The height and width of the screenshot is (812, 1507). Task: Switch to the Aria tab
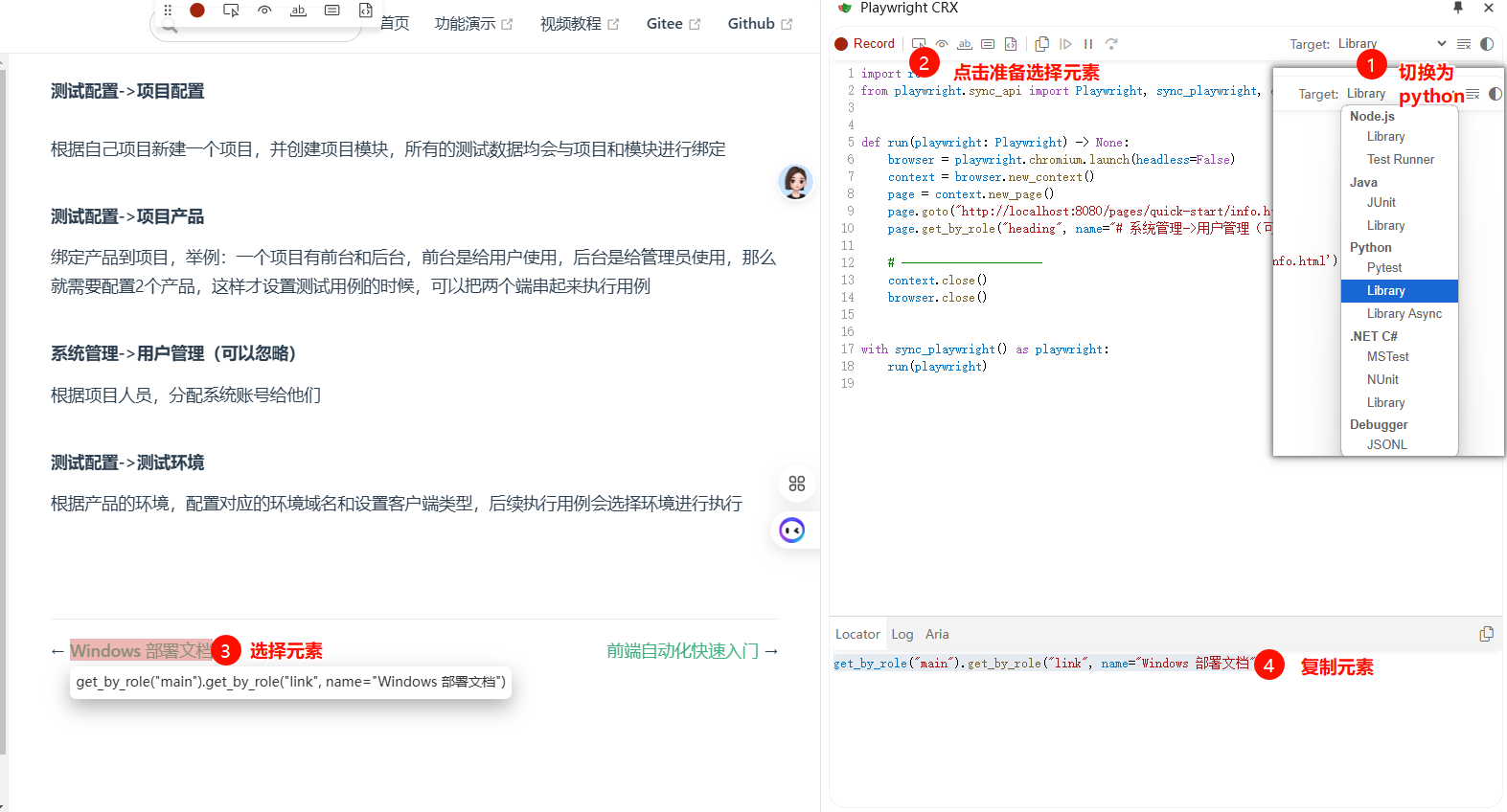pyautogui.click(x=937, y=634)
